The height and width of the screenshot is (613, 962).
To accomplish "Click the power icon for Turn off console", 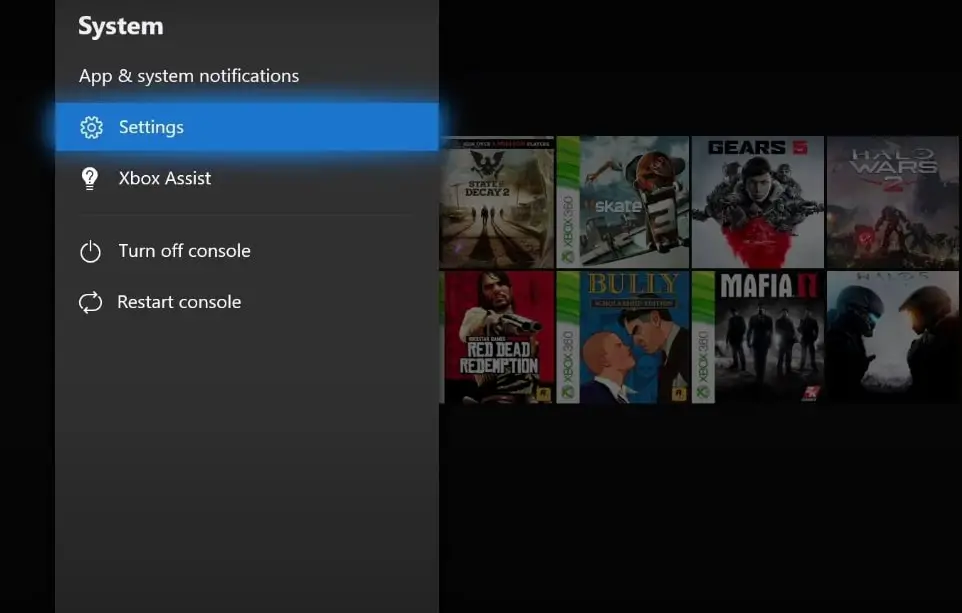I will pyautogui.click(x=90, y=252).
